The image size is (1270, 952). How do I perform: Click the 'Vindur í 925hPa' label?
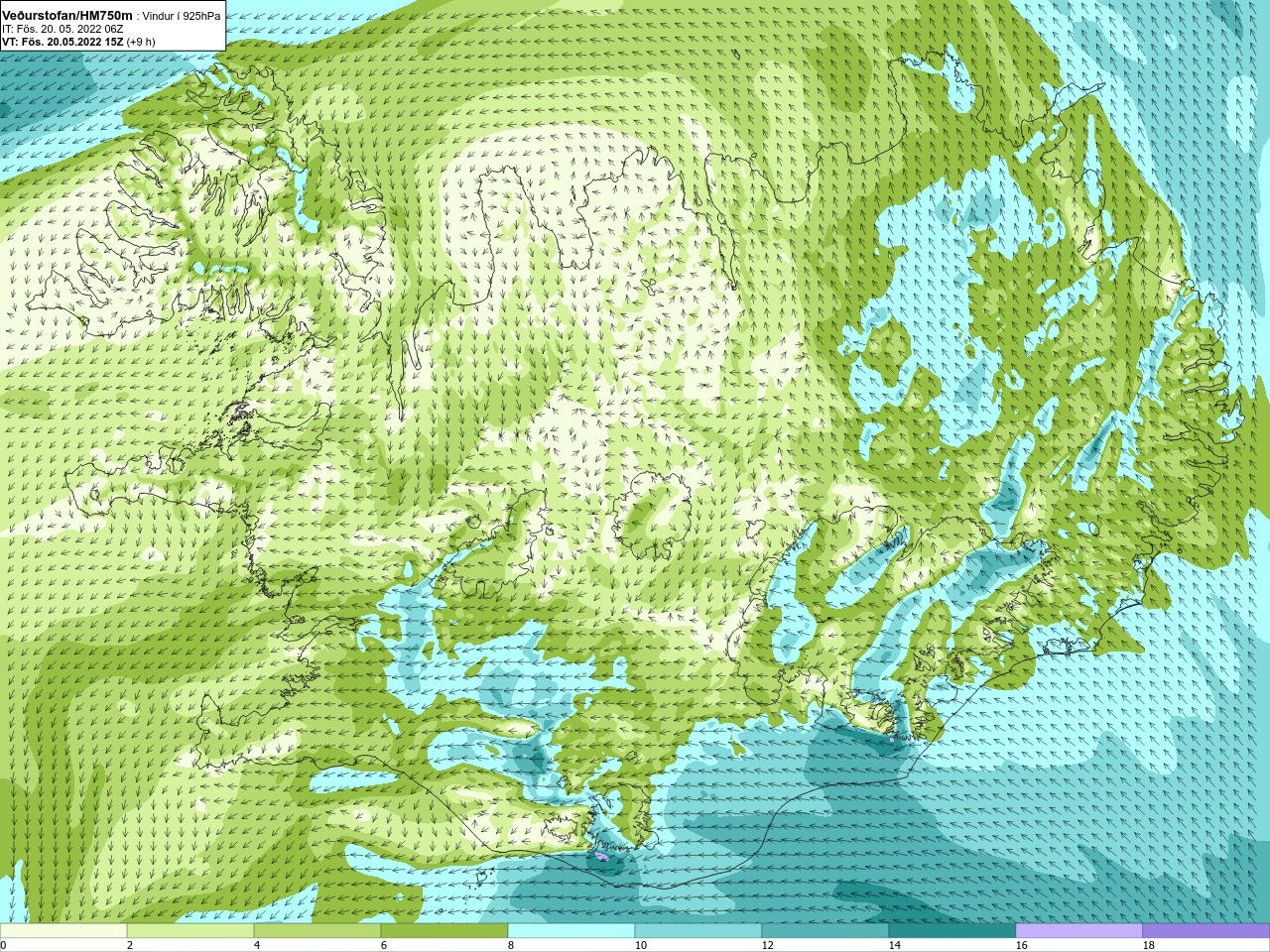(182, 17)
